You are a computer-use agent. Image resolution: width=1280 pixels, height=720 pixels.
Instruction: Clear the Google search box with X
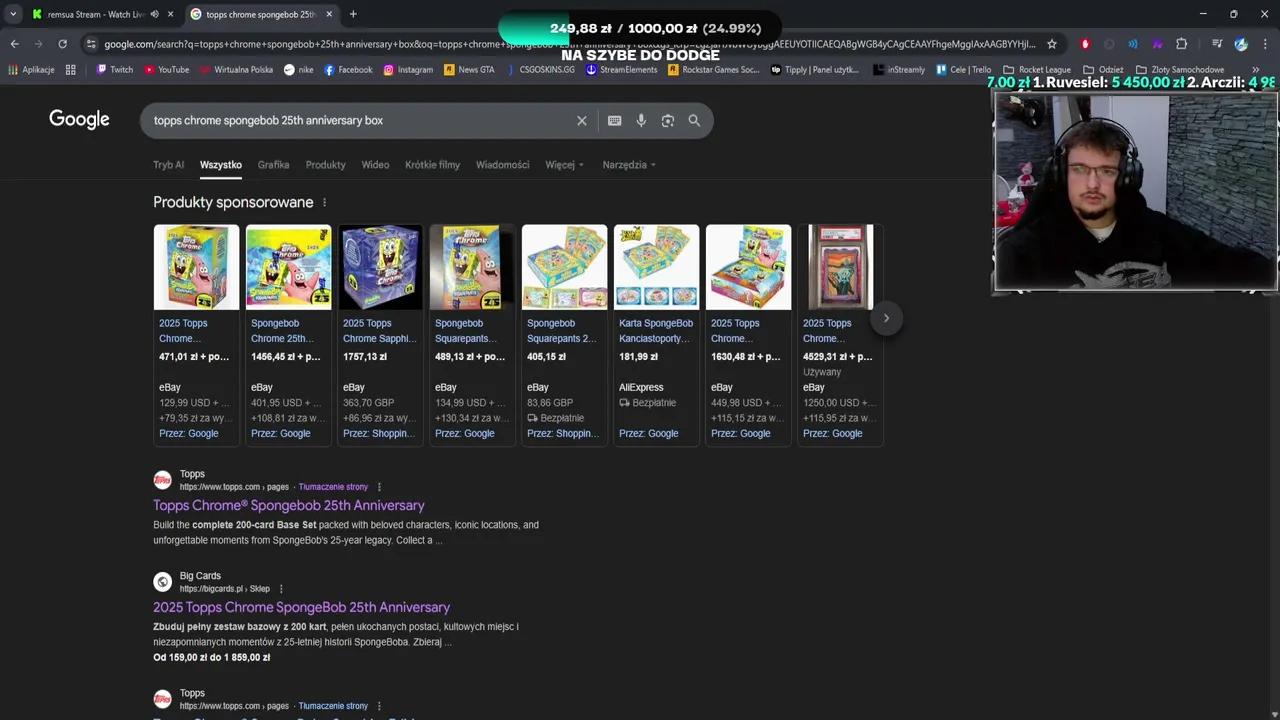tap(582, 120)
